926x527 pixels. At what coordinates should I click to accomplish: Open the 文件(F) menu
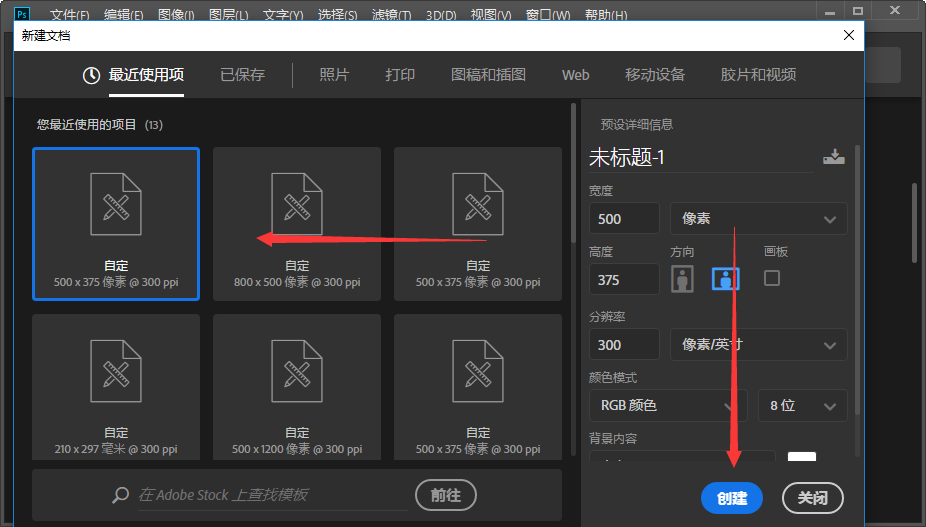coord(70,15)
